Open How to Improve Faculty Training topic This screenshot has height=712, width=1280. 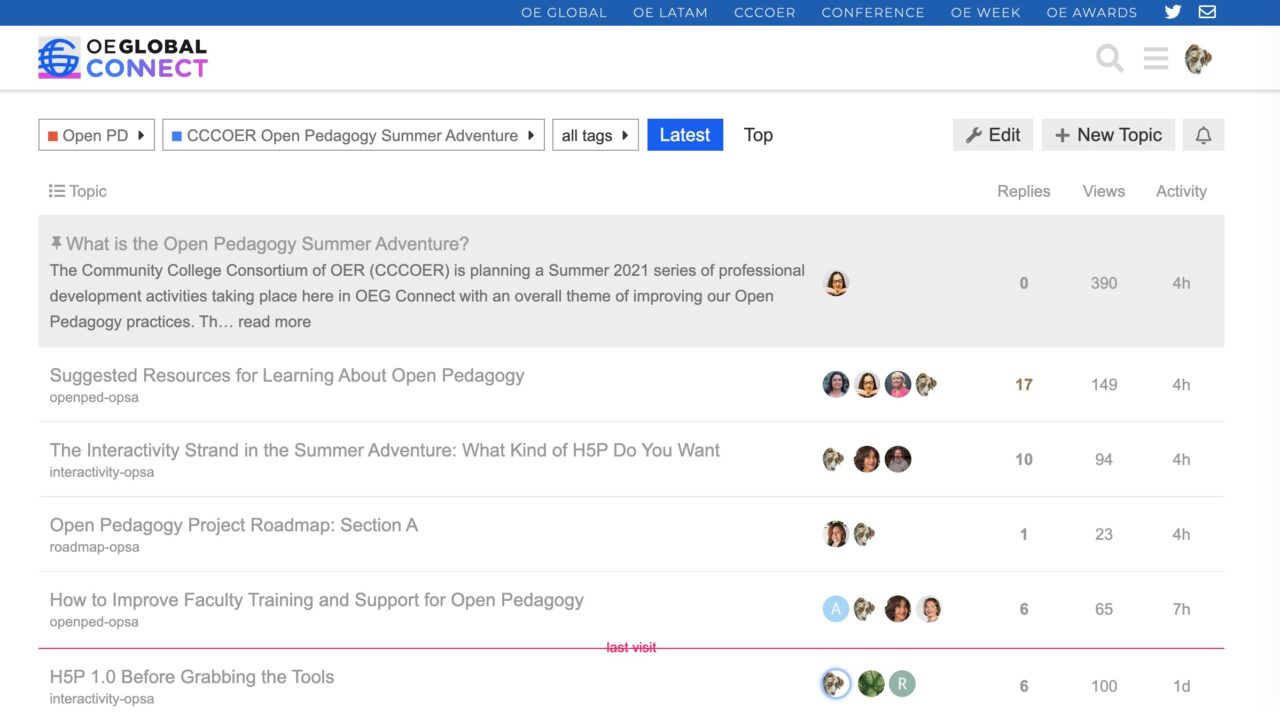click(x=317, y=601)
